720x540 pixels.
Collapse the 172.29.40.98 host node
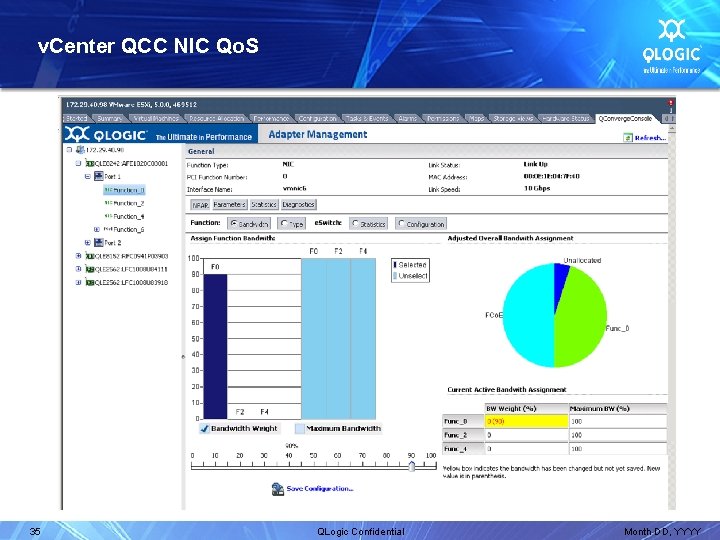69,150
